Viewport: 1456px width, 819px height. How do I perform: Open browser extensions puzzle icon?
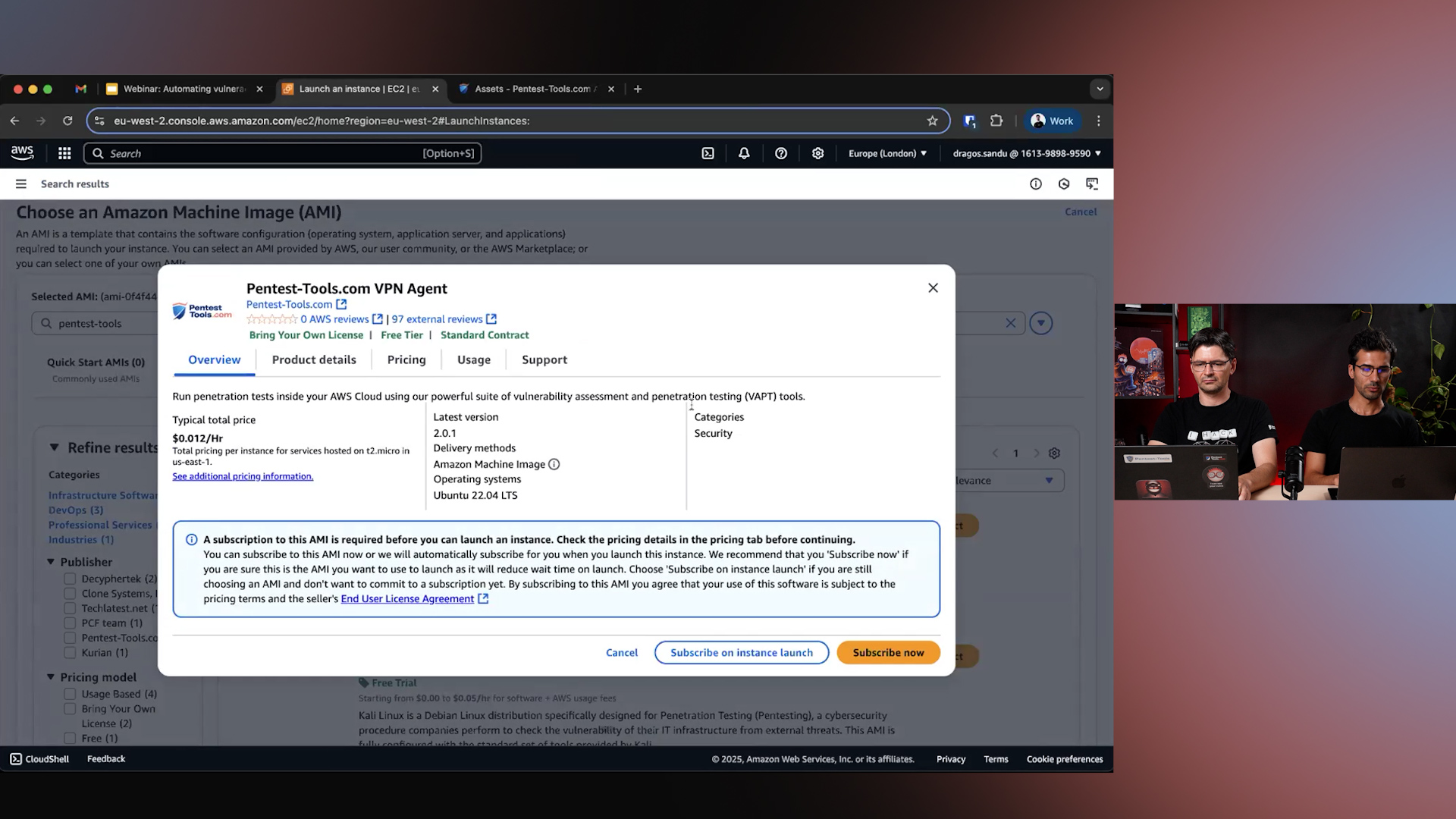(x=996, y=121)
